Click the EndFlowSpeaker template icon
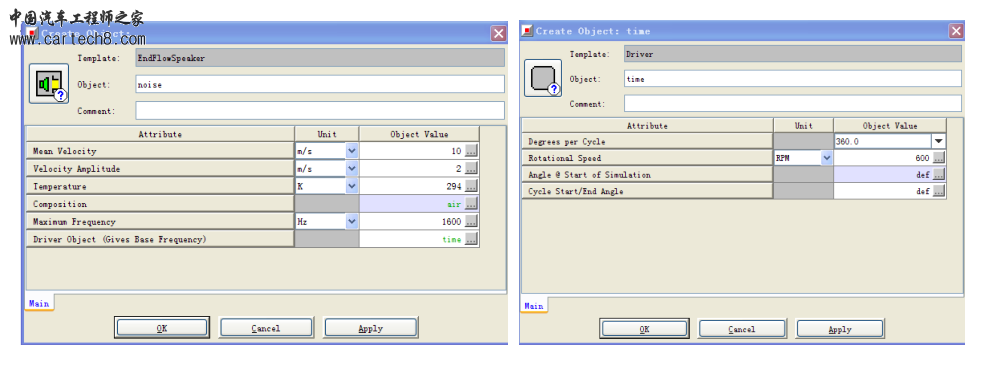Image resolution: width=991 pixels, height=371 pixels. [49, 83]
